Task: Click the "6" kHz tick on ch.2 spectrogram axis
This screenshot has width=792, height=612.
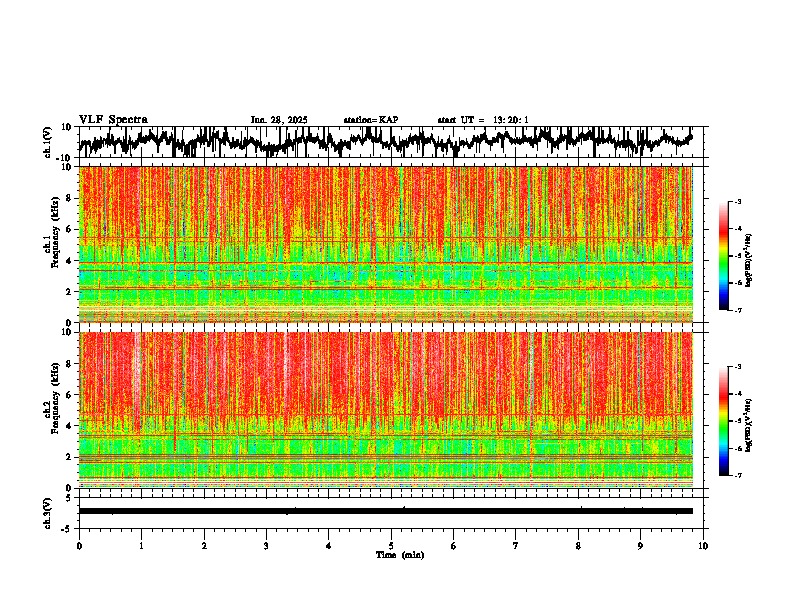Action: pyautogui.click(x=69, y=395)
